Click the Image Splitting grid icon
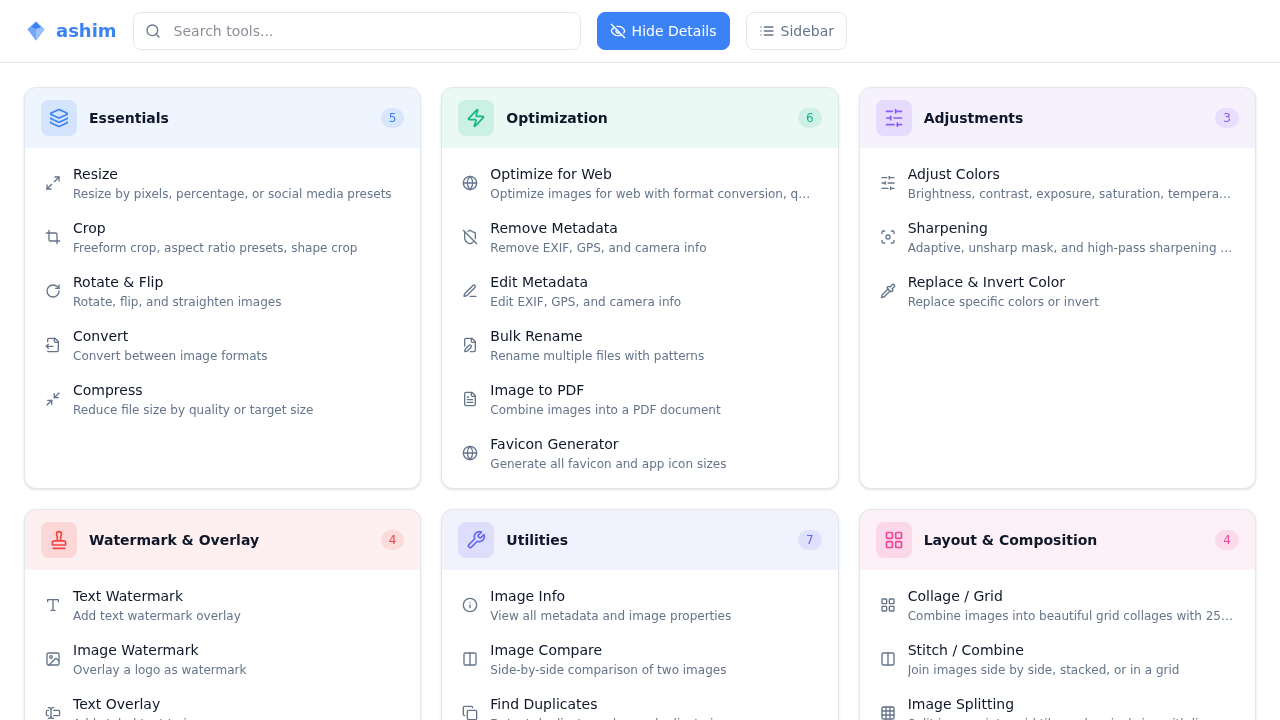1280x720 pixels. (x=888, y=713)
